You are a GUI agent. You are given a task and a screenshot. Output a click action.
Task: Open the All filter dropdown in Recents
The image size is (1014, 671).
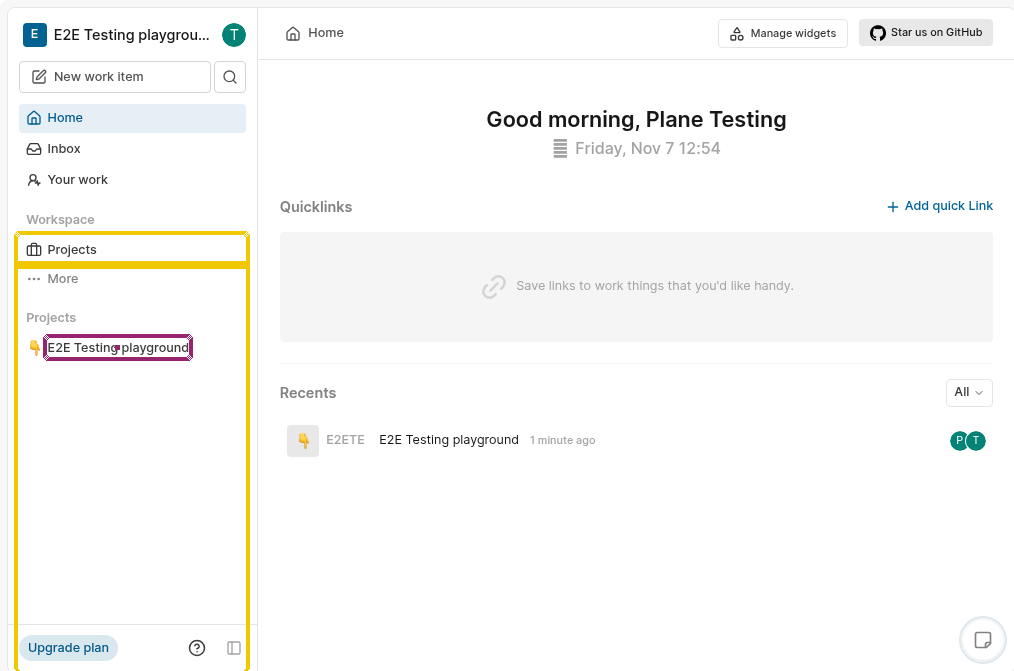pos(968,393)
